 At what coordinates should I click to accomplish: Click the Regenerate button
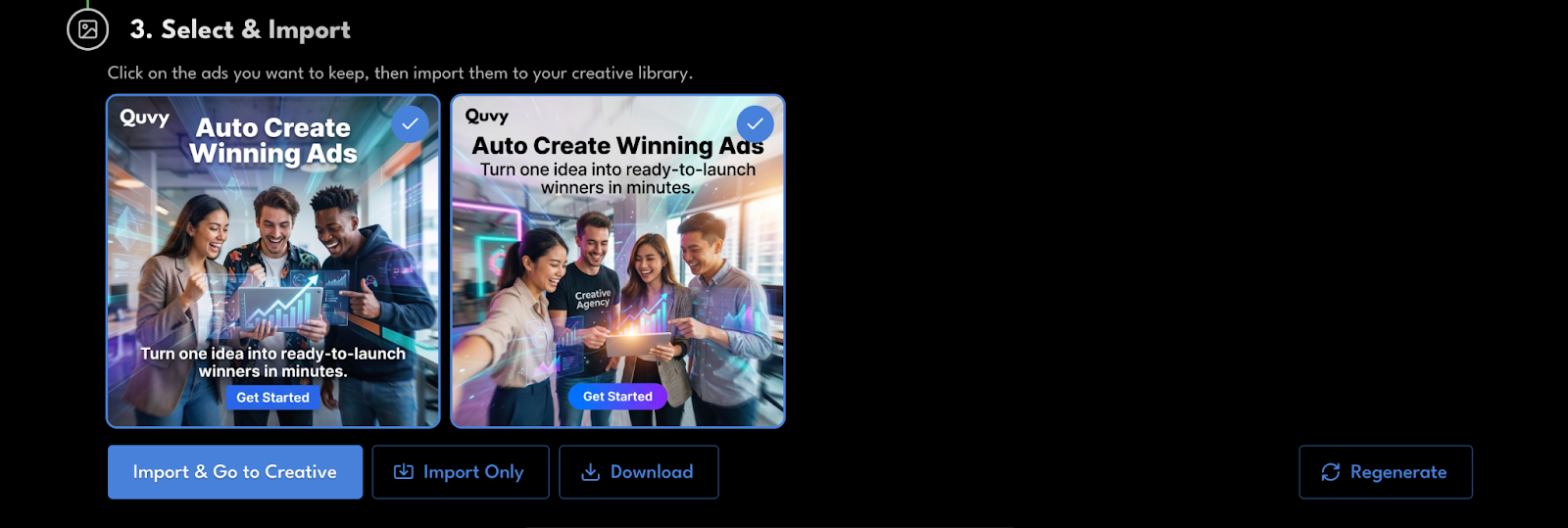(1386, 472)
